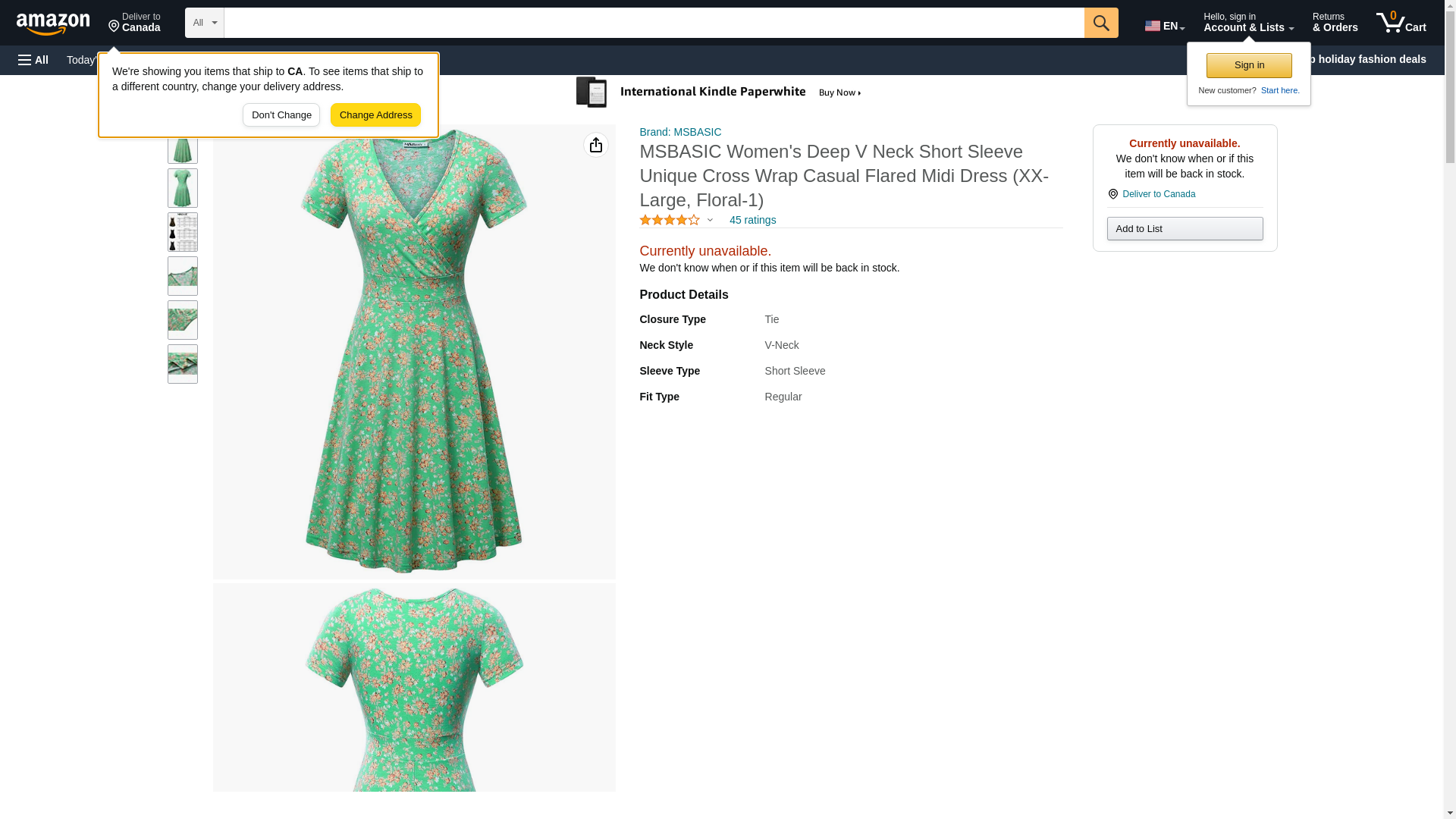Open the rating breakdown chevron
Viewport: 1456px width, 819px height.
tap(710, 221)
